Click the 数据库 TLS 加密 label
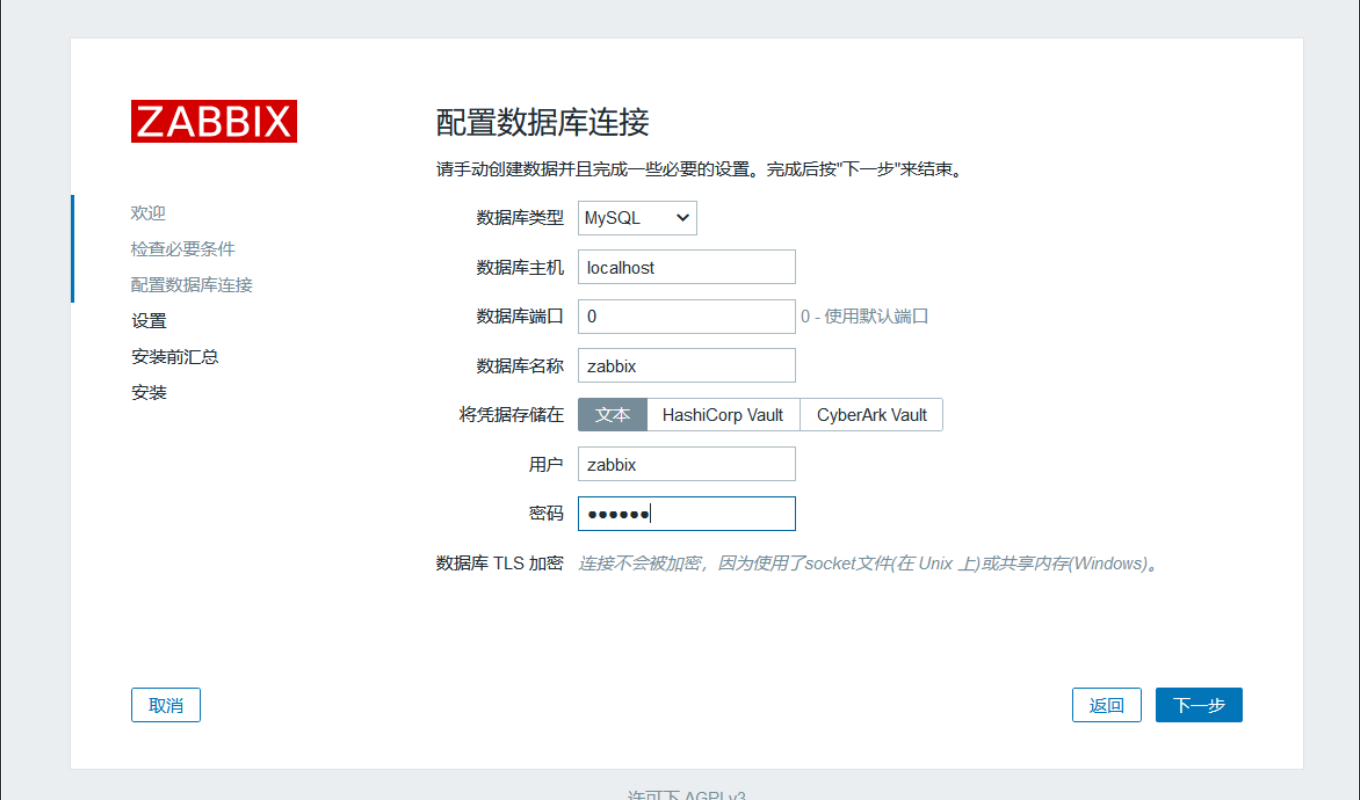This screenshot has height=800, width=1360. 500,563
